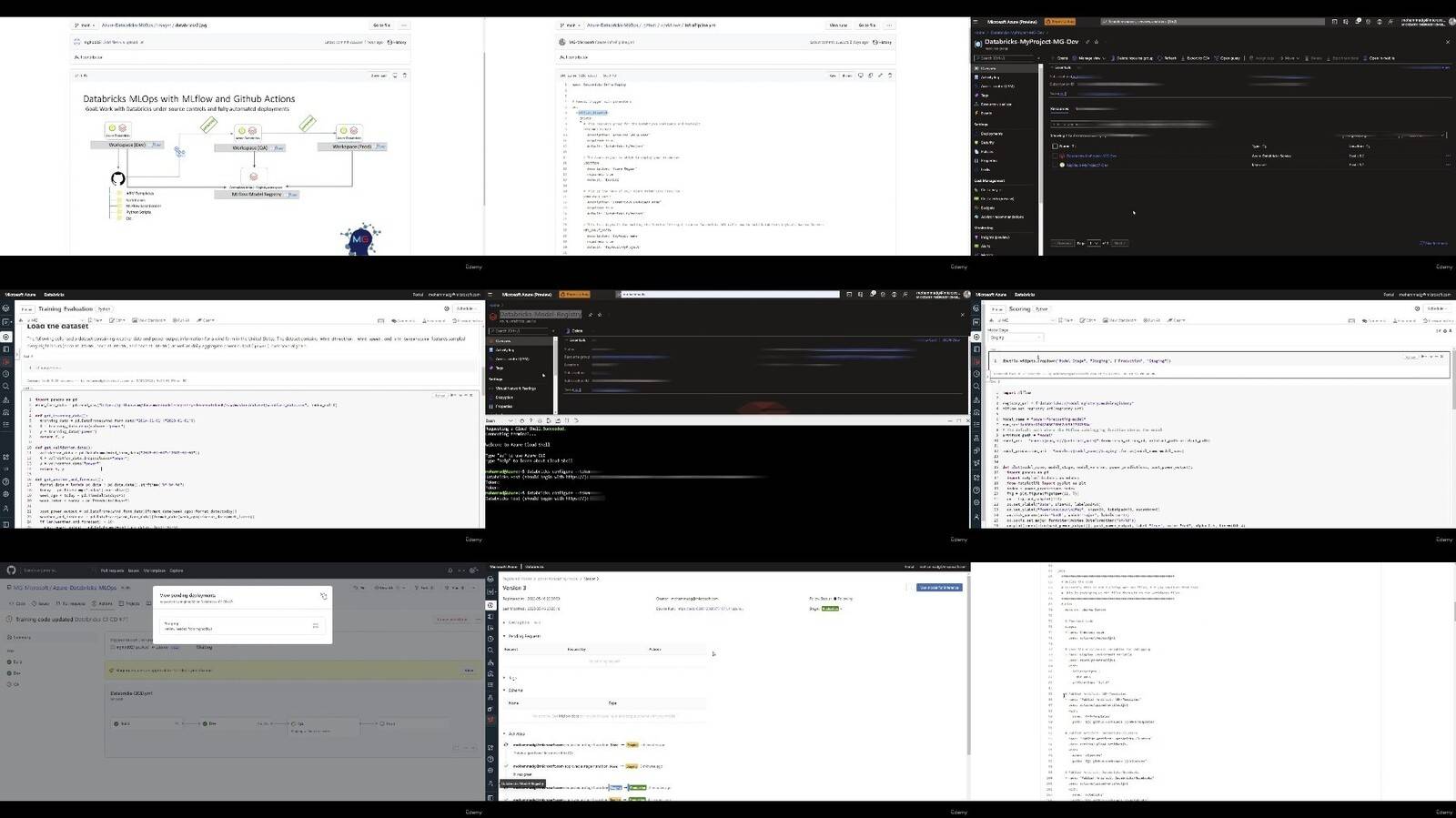Close the Databricks-MyProject-MG-Dev blade
1456x818 pixels.
click(1447, 42)
